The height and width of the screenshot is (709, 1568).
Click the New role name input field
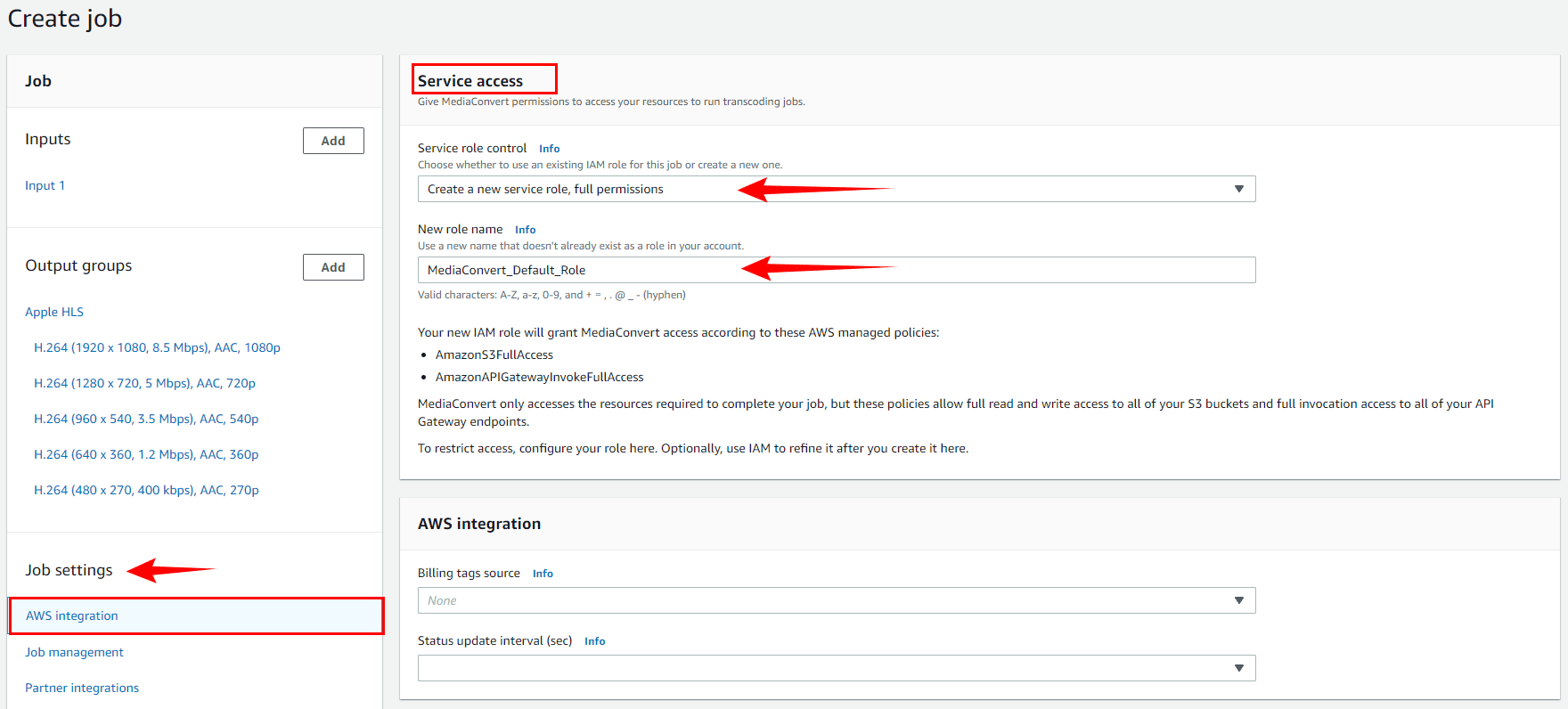[x=837, y=270]
